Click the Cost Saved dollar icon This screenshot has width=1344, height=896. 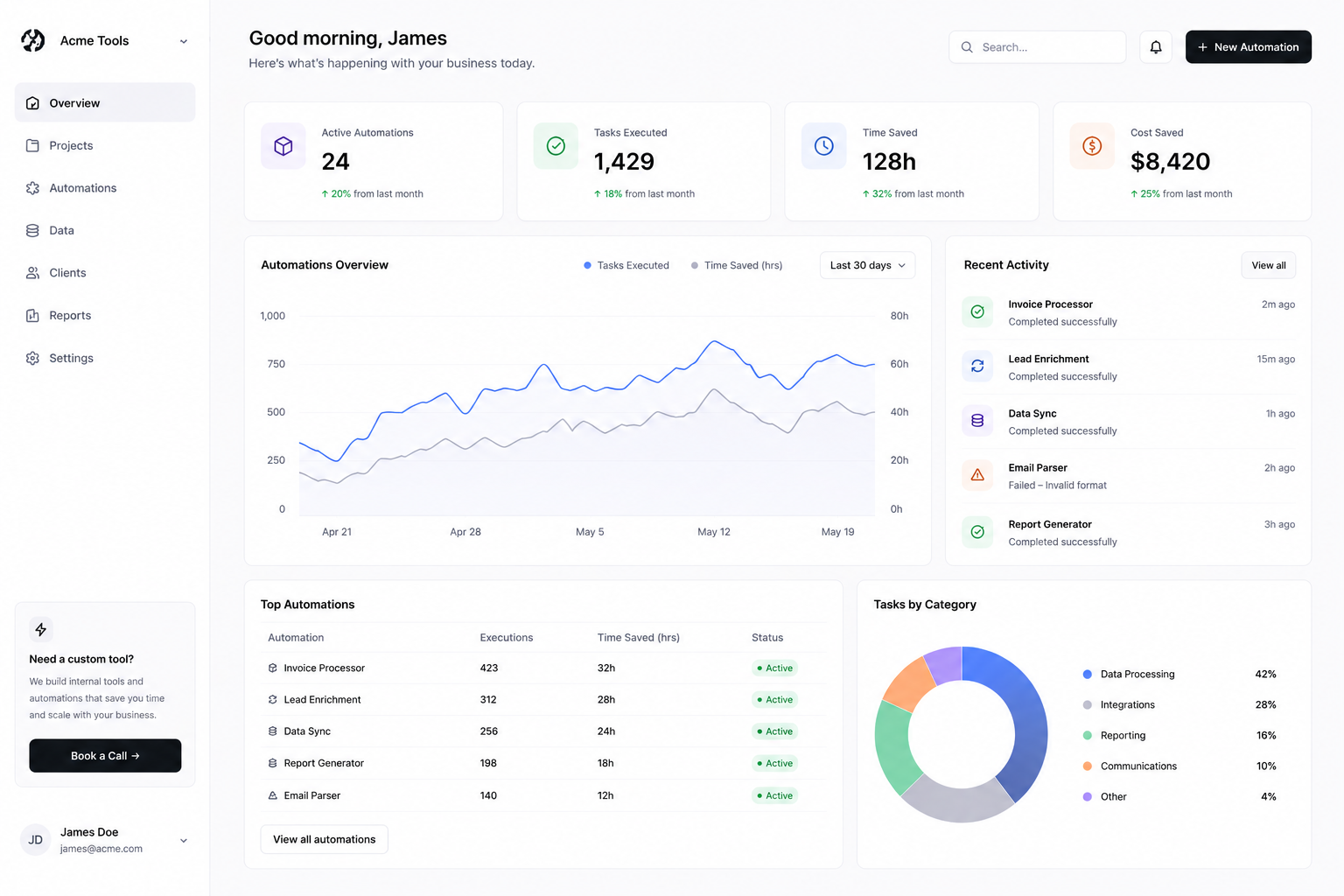tap(1092, 146)
